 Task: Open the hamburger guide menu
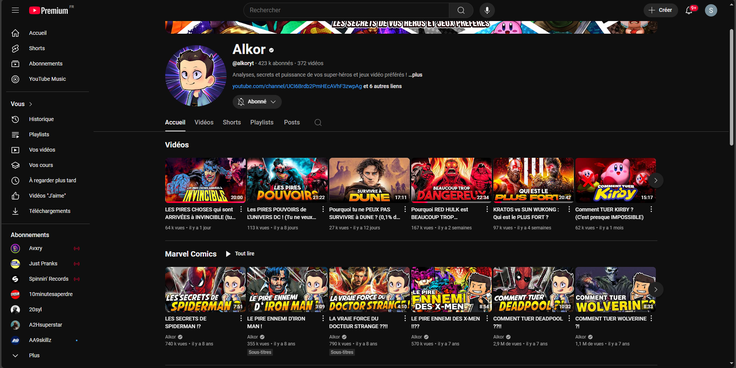pos(15,10)
